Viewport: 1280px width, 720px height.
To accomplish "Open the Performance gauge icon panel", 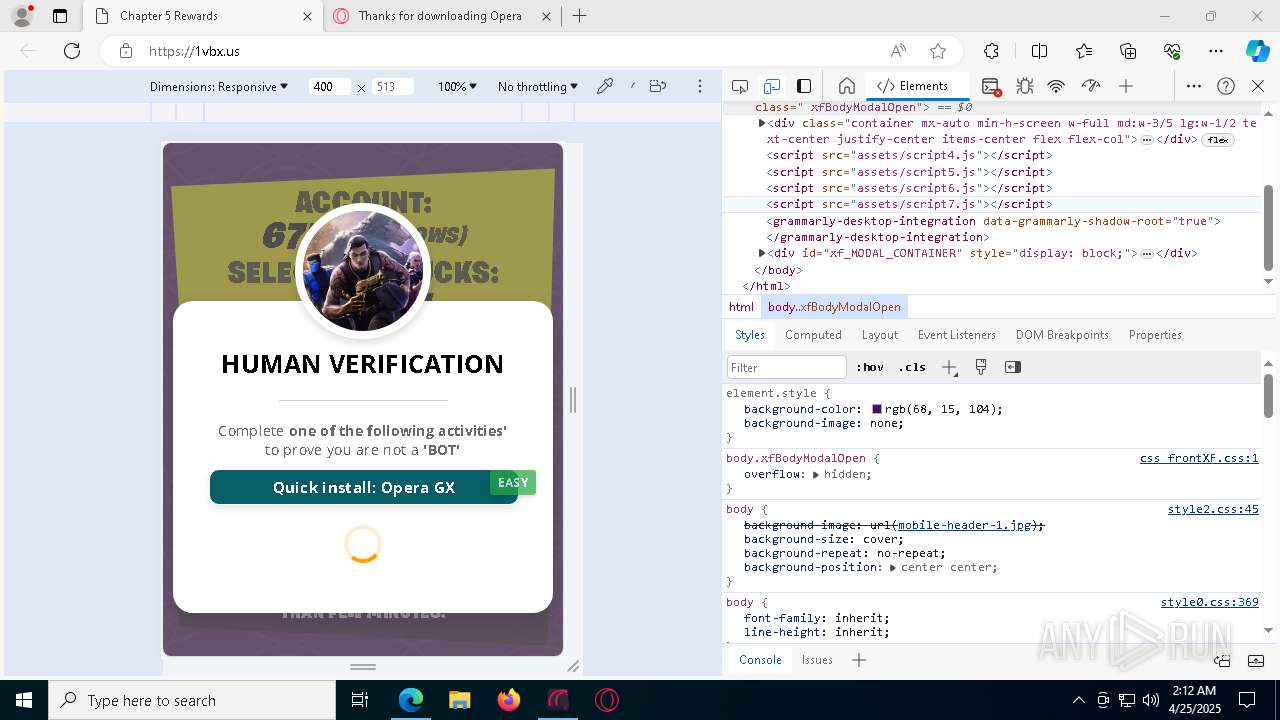I will (x=1091, y=86).
